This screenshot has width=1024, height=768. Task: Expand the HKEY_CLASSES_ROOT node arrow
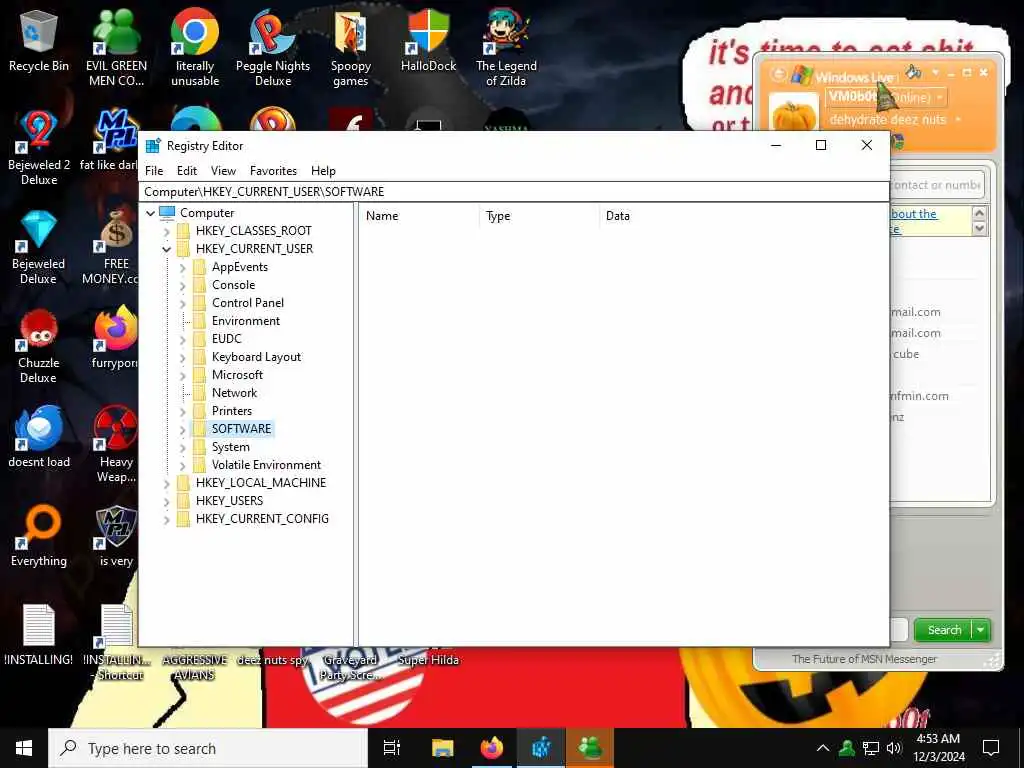click(x=167, y=231)
